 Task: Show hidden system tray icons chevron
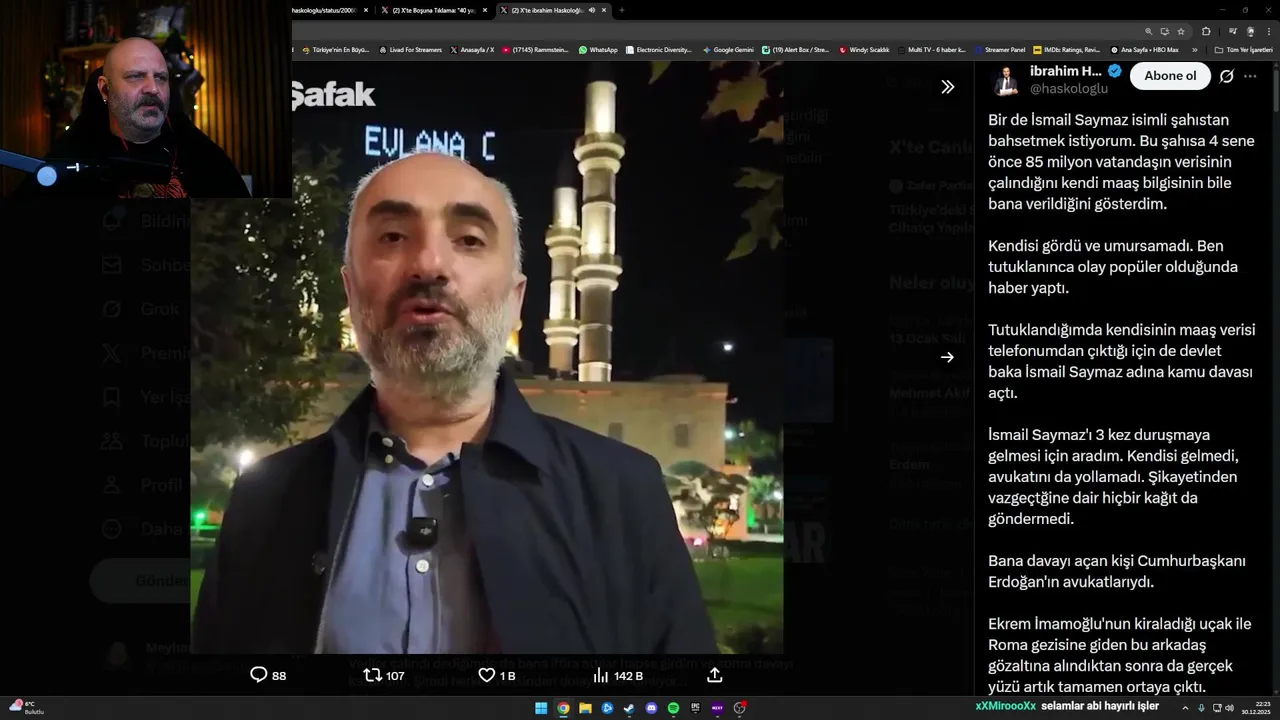(x=1185, y=708)
